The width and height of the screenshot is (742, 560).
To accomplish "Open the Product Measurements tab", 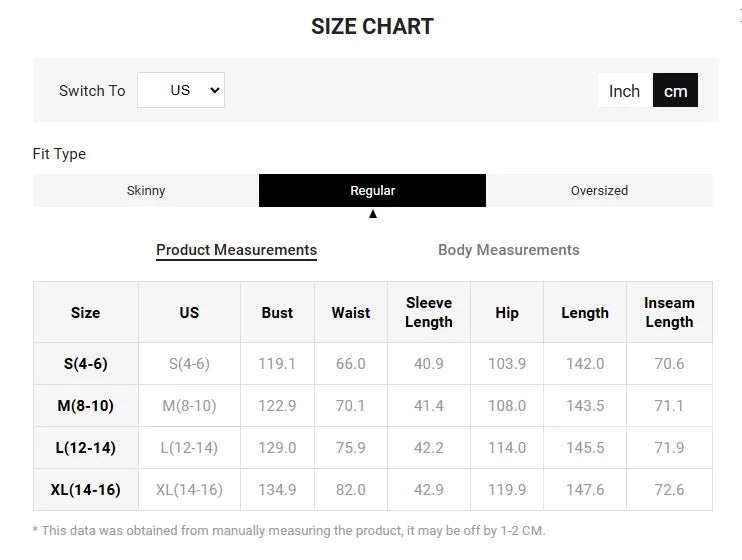I will pyautogui.click(x=236, y=250).
